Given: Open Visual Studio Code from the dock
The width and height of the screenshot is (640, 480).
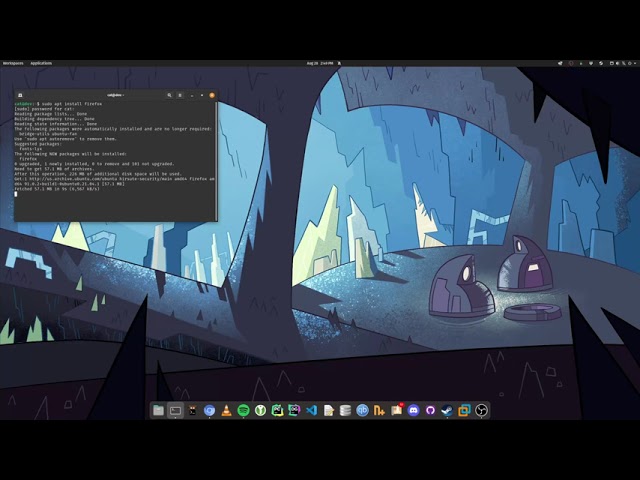Looking at the screenshot, I should (x=311, y=410).
